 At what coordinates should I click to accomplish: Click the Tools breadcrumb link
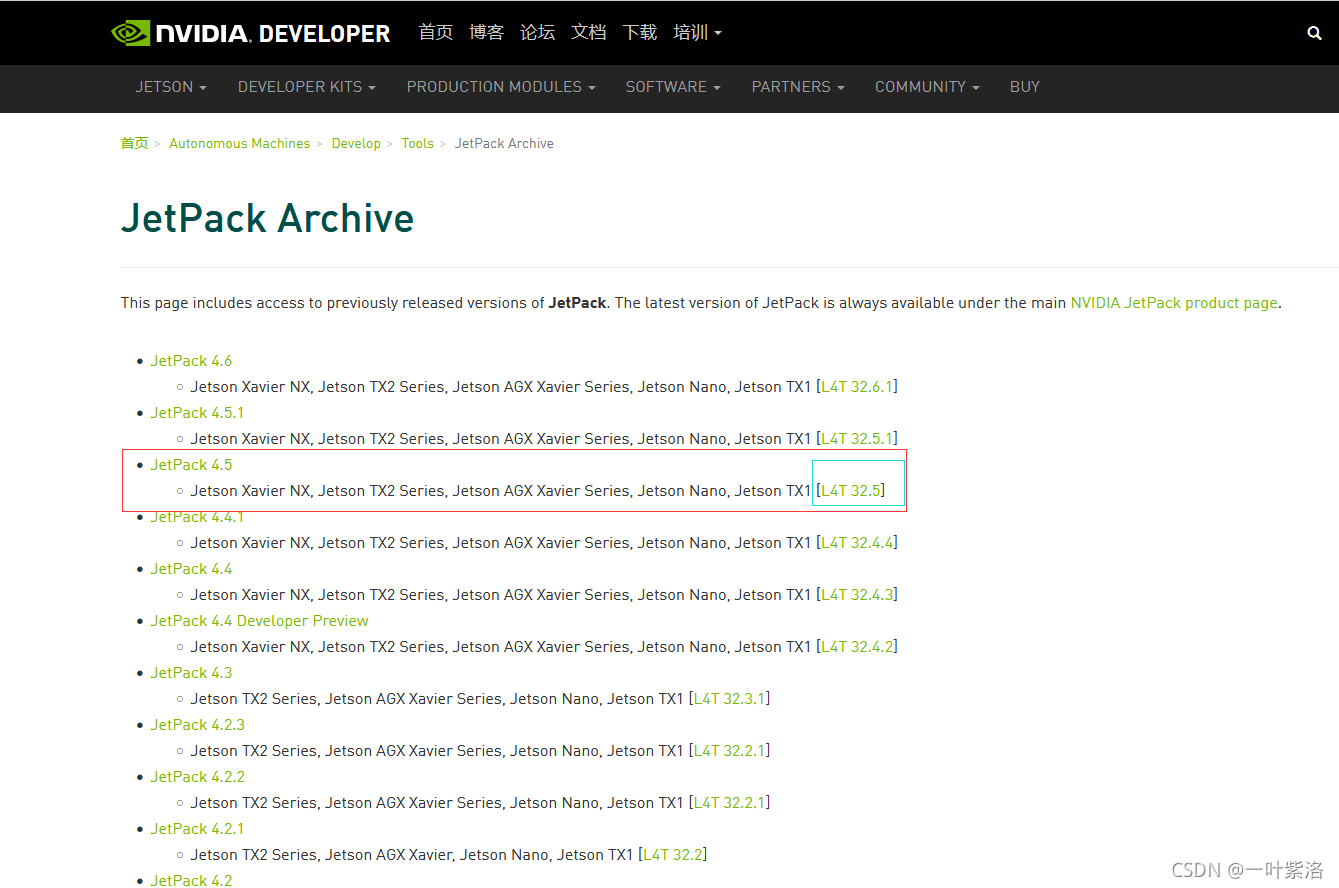[417, 144]
